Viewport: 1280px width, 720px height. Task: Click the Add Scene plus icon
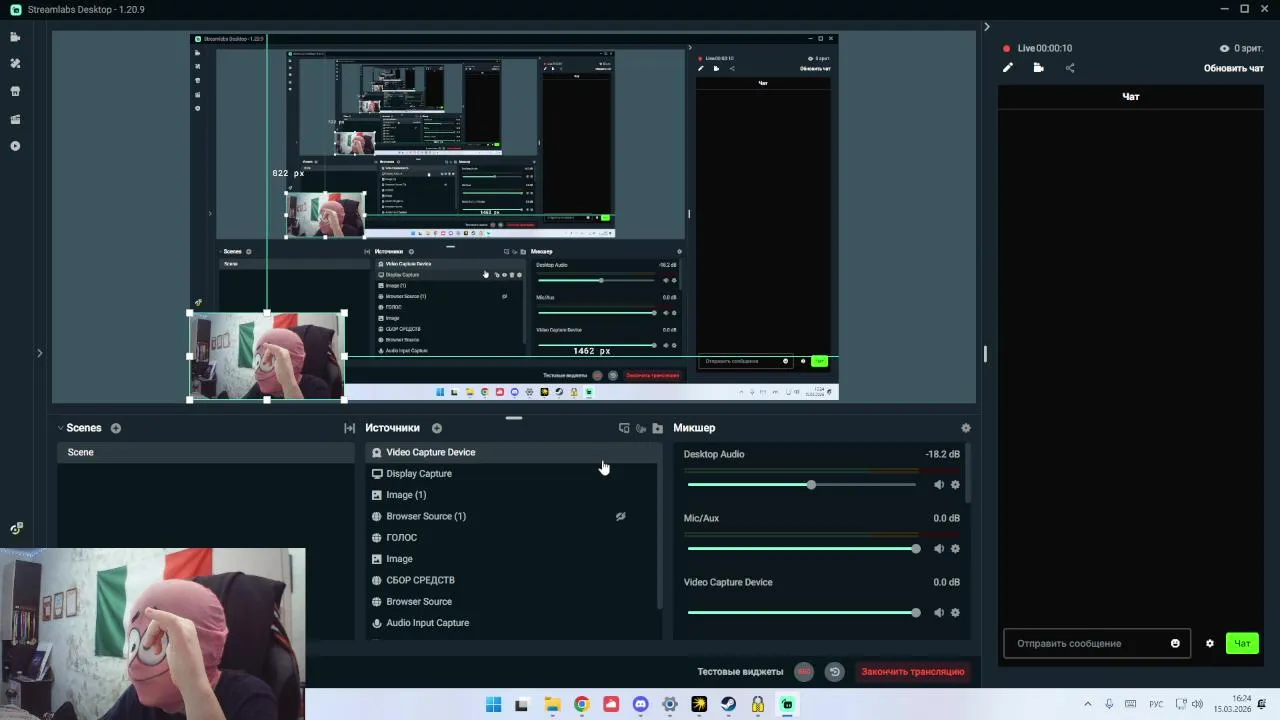point(116,428)
